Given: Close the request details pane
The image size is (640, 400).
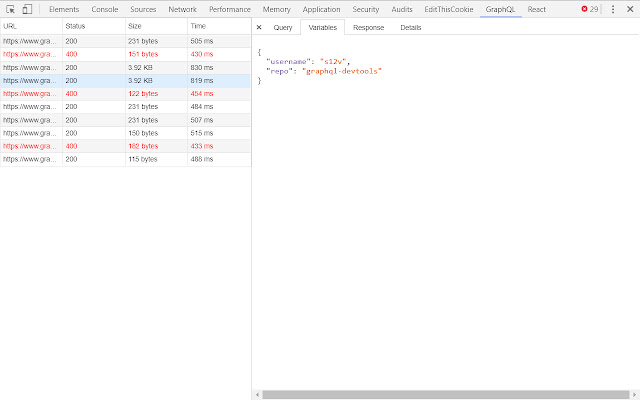Looking at the screenshot, I should (259, 27).
